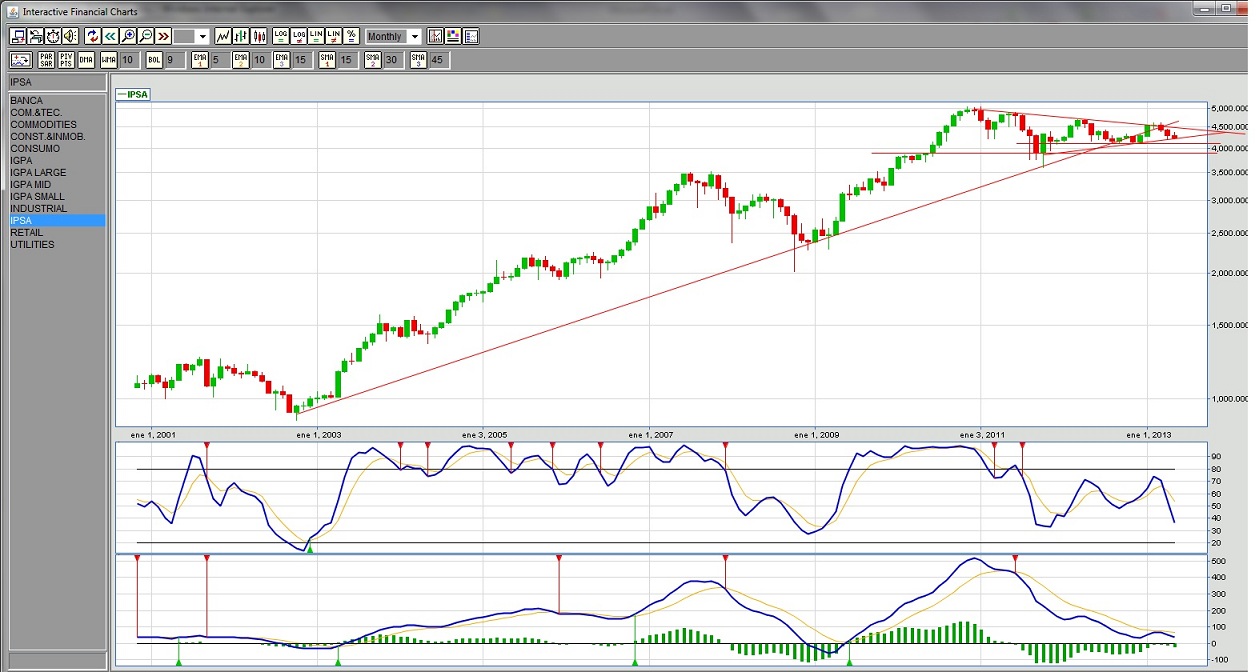Click the printer toolbar icon
The height and width of the screenshot is (672, 1259).
pyautogui.click(x=36, y=36)
